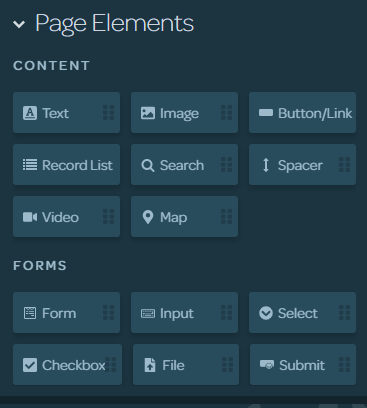367x408 pixels.
Task: Grab the Search element drag handle
Action: pos(227,165)
